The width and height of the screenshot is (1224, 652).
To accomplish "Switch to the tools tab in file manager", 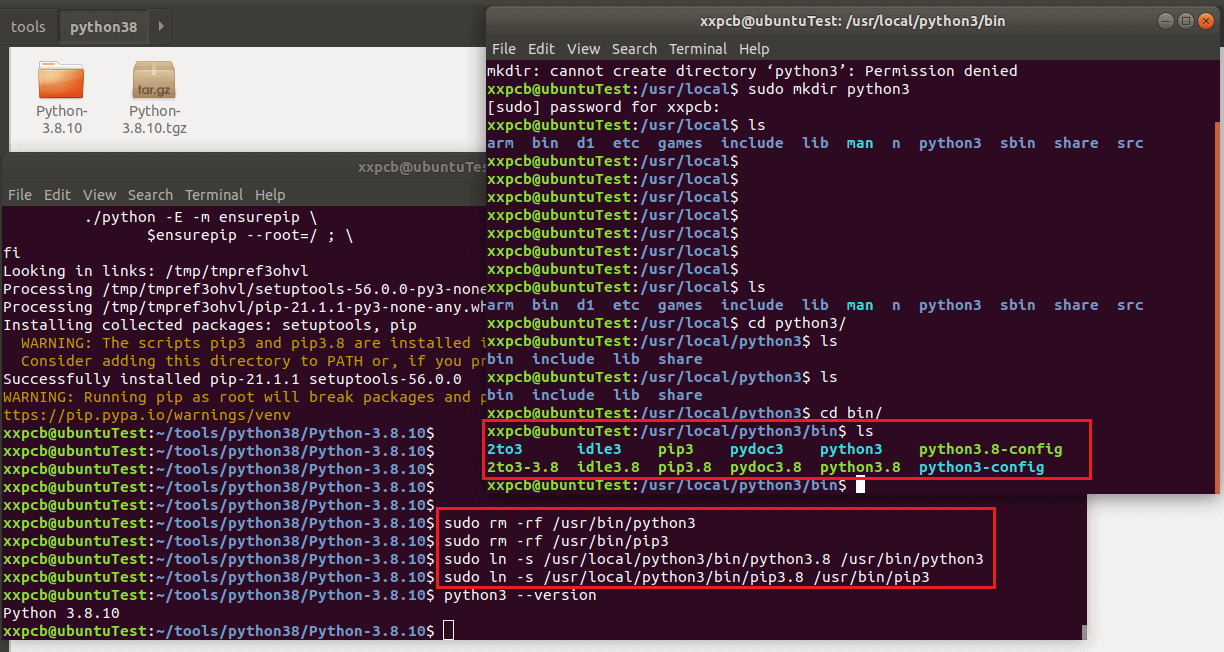I will tap(28, 27).
